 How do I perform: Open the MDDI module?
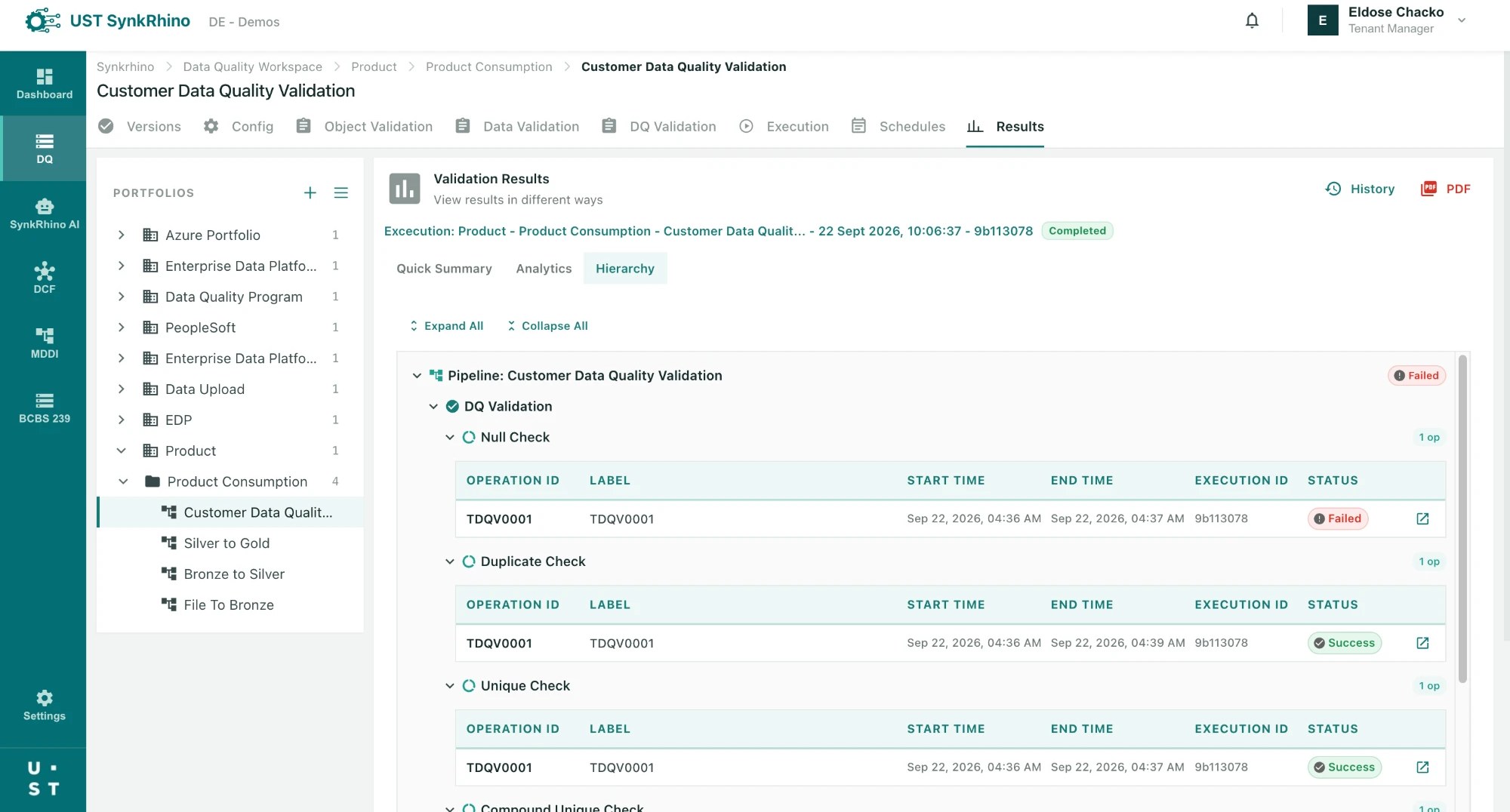45,343
